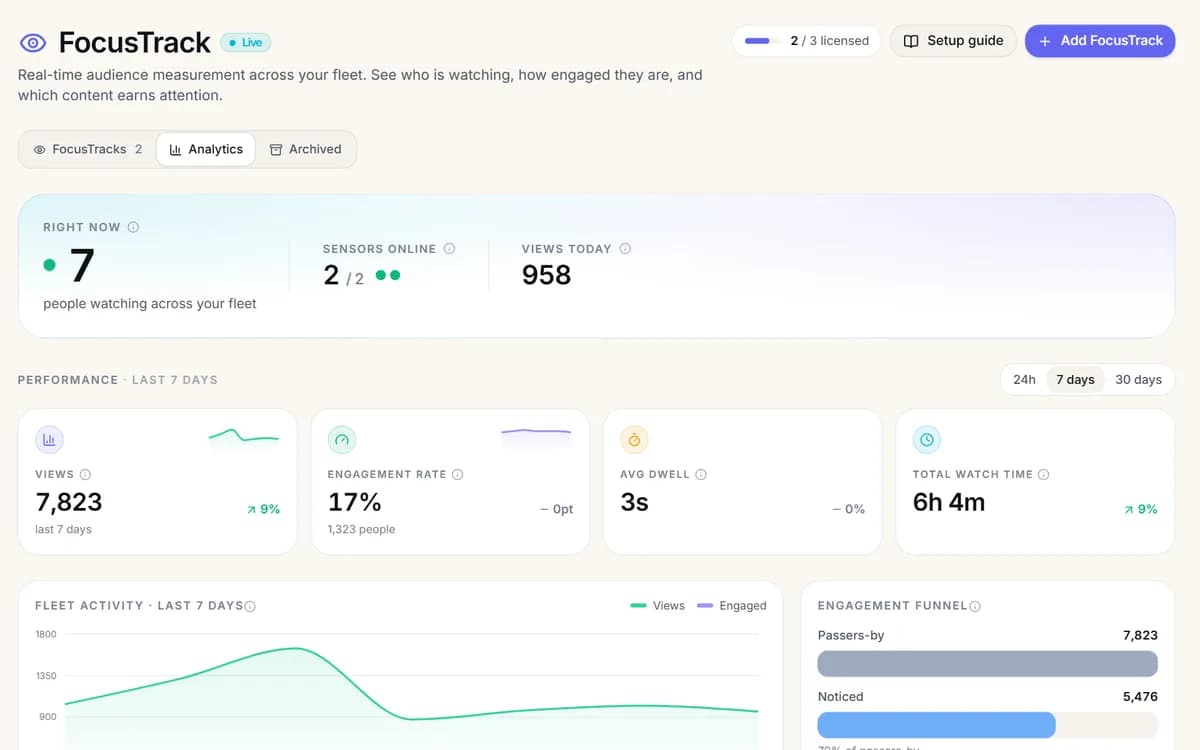The height and width of the screenshot is (750, 1200).
Task: Click the green sparkline in the Views card
Action: (244, 436)
